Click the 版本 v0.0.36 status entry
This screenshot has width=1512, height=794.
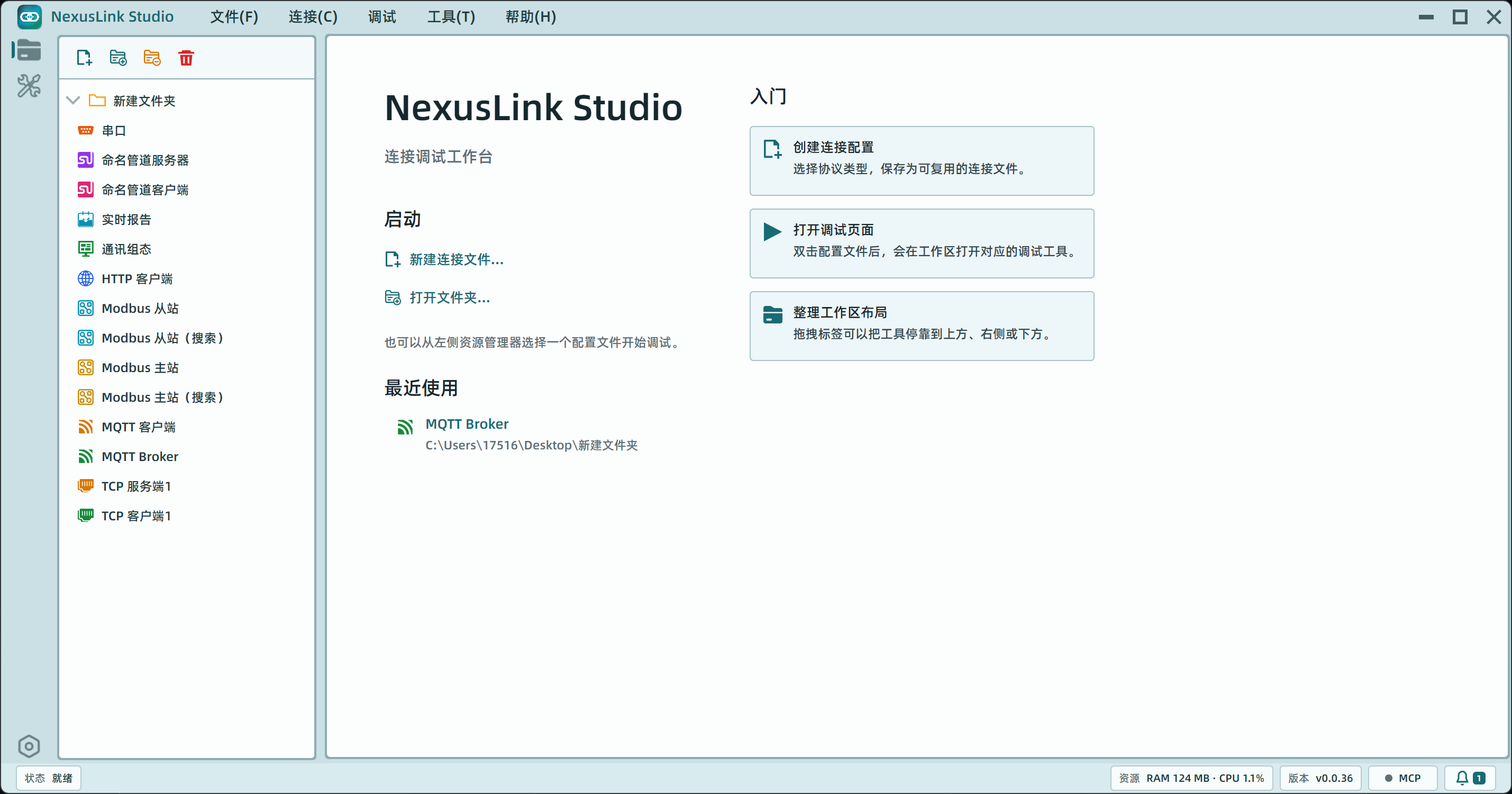[1320, 778]
